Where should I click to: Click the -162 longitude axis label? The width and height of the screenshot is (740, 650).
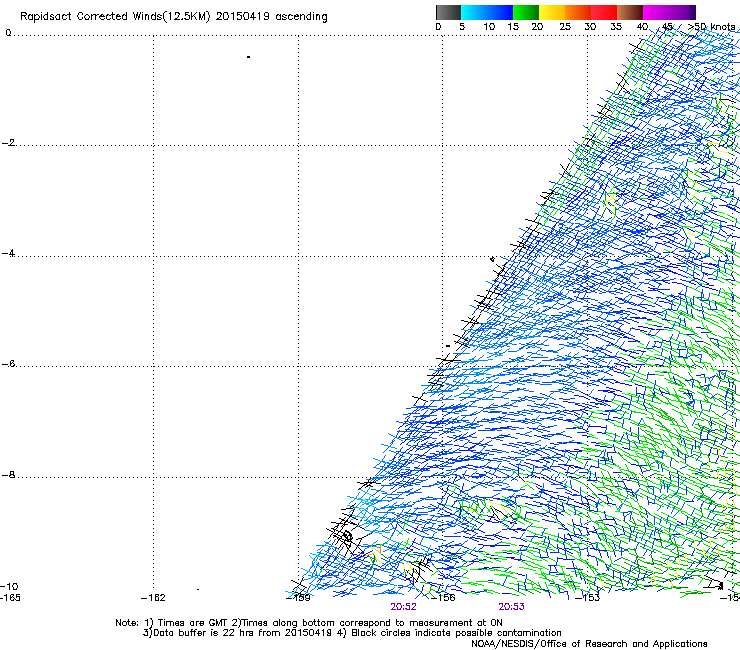click(153, 598)
